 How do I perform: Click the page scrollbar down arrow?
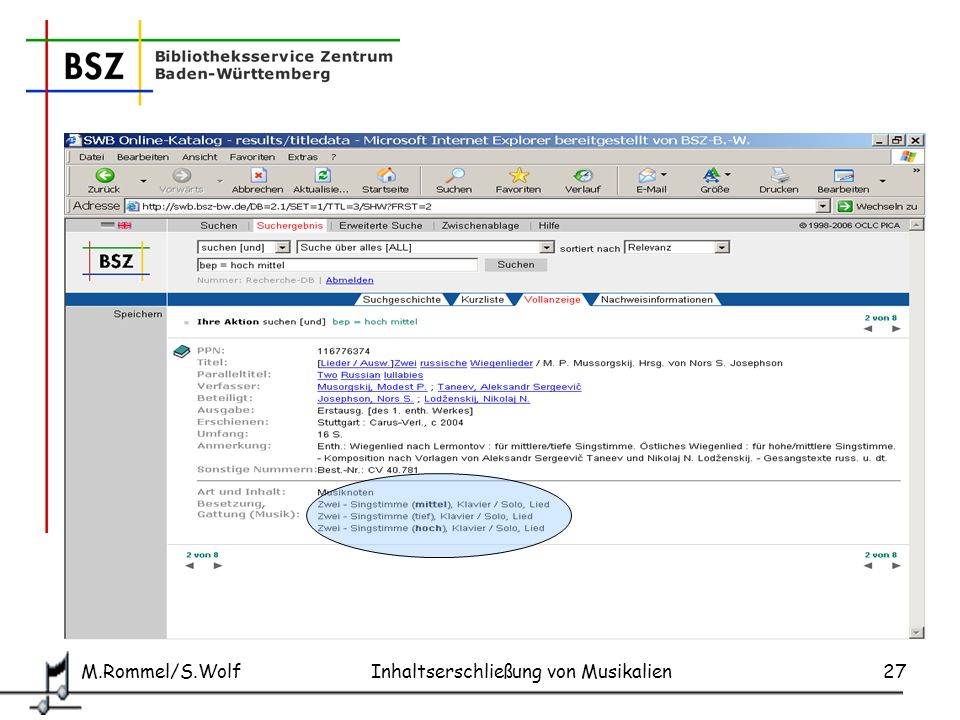916,632
